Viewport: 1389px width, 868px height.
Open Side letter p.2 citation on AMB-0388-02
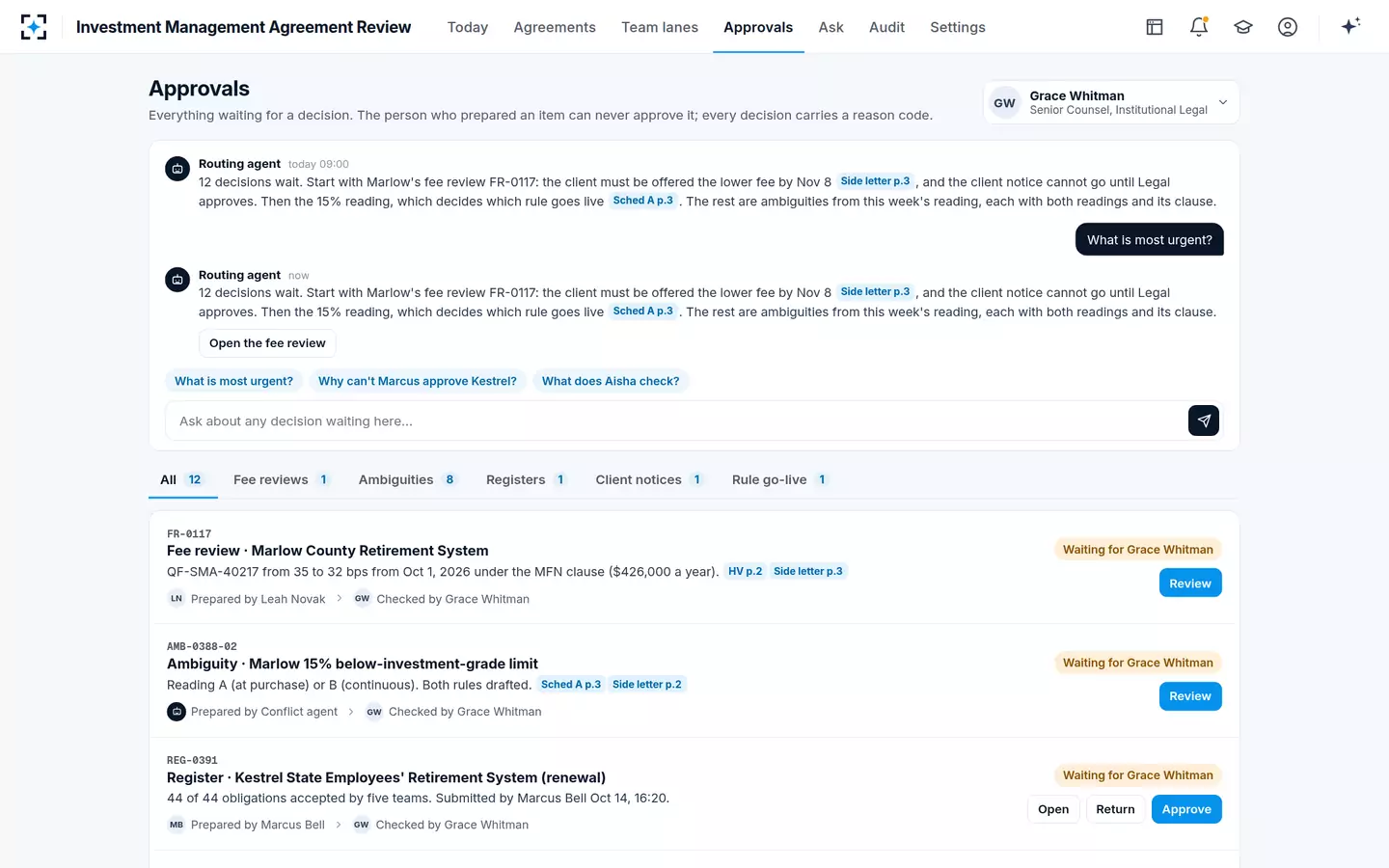pos(647,685)
